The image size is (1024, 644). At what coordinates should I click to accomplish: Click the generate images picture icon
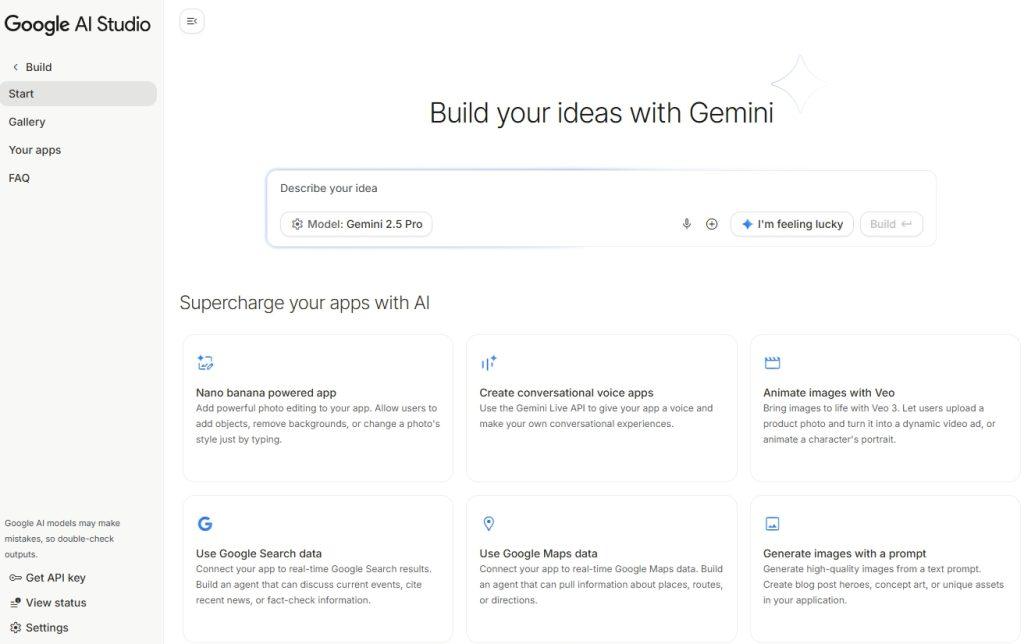(x=772, y=523)
